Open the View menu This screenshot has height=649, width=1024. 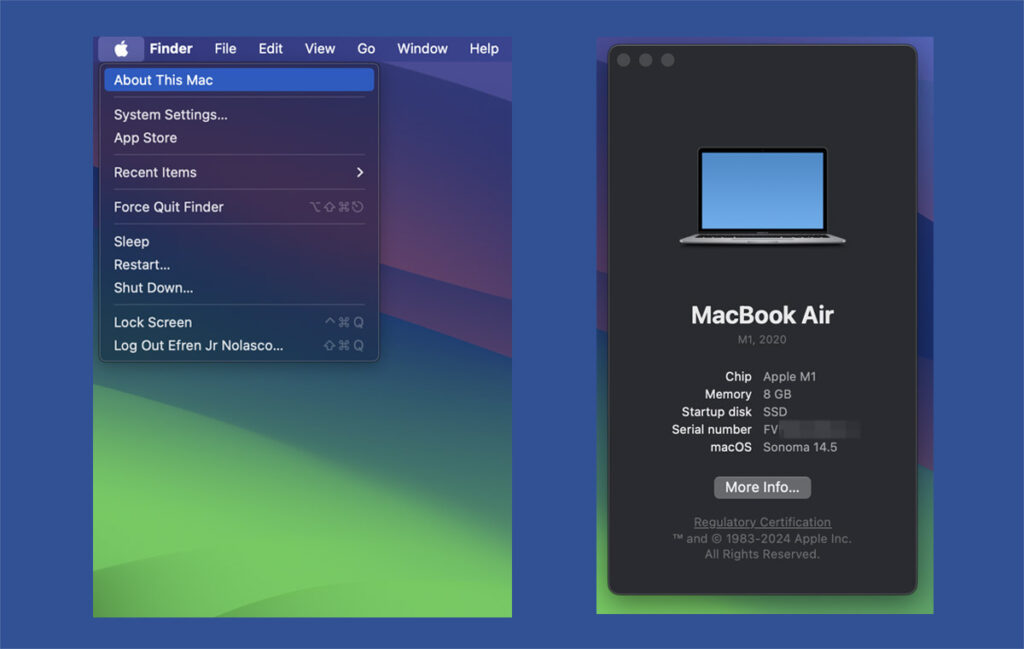click(x=320, y=49)
